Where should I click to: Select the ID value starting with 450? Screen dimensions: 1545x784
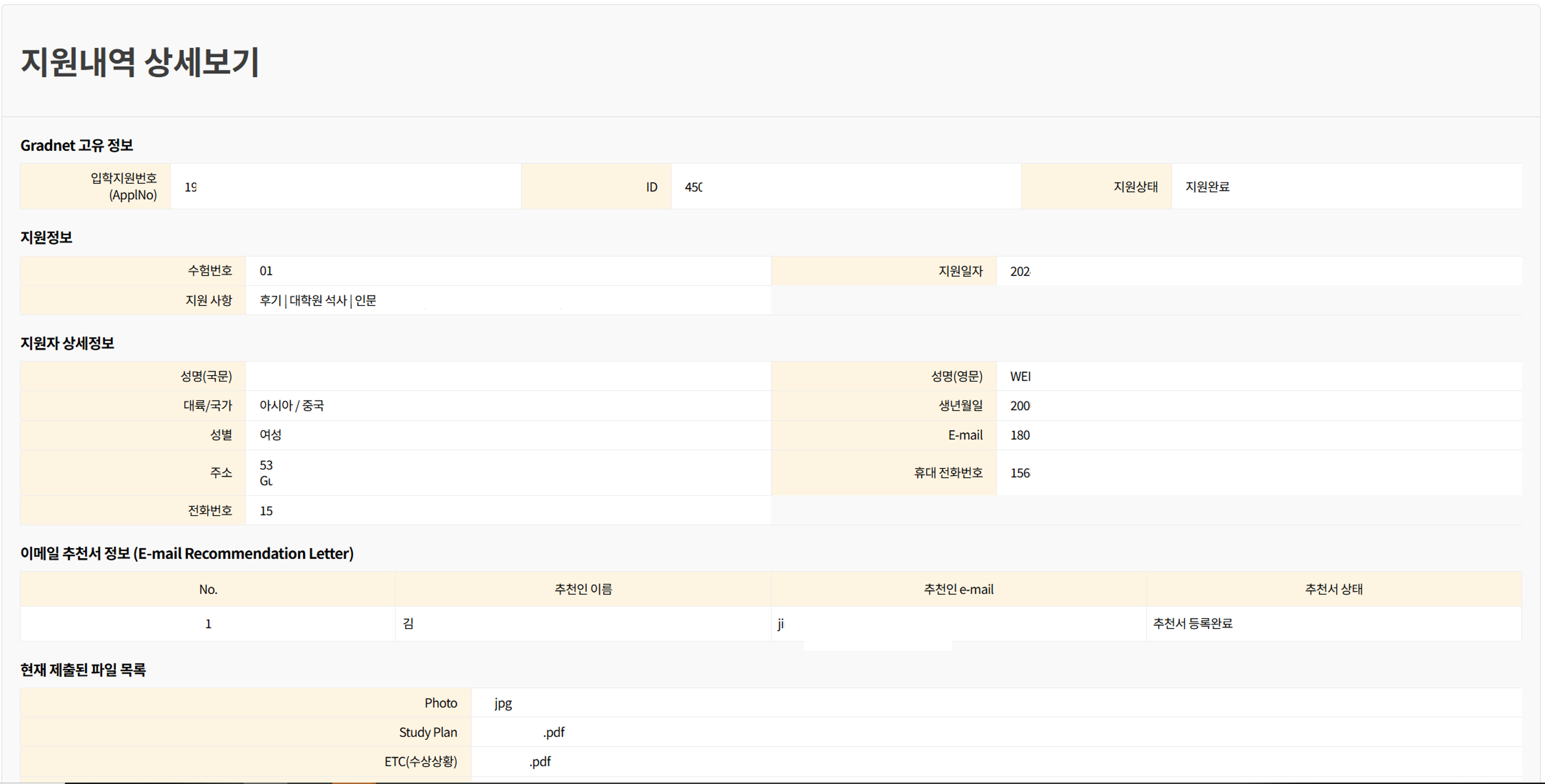[693, 187]
